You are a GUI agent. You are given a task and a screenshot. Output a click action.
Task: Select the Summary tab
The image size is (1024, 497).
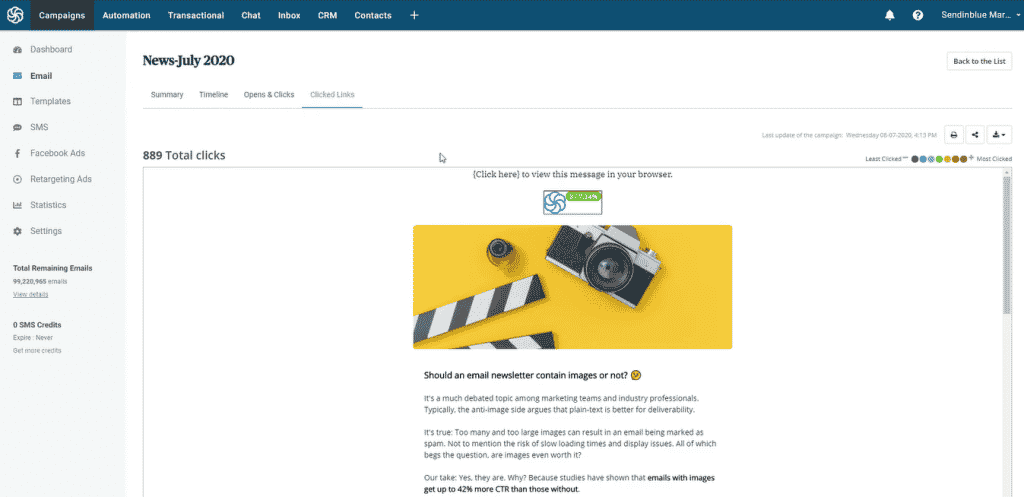(x=167, y=95)
